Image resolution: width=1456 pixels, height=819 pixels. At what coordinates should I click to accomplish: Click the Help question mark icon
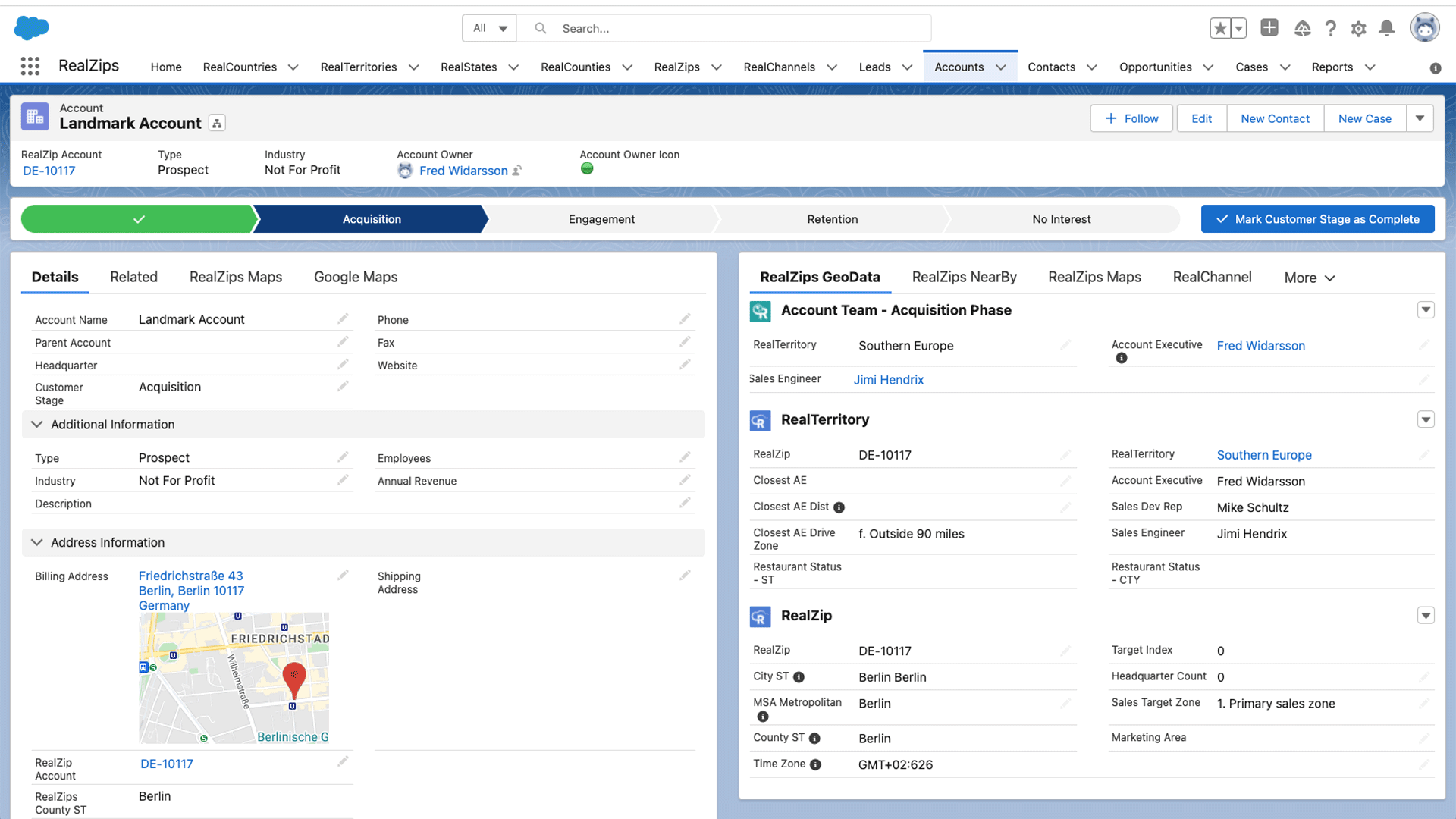(x=1330, y=29)
